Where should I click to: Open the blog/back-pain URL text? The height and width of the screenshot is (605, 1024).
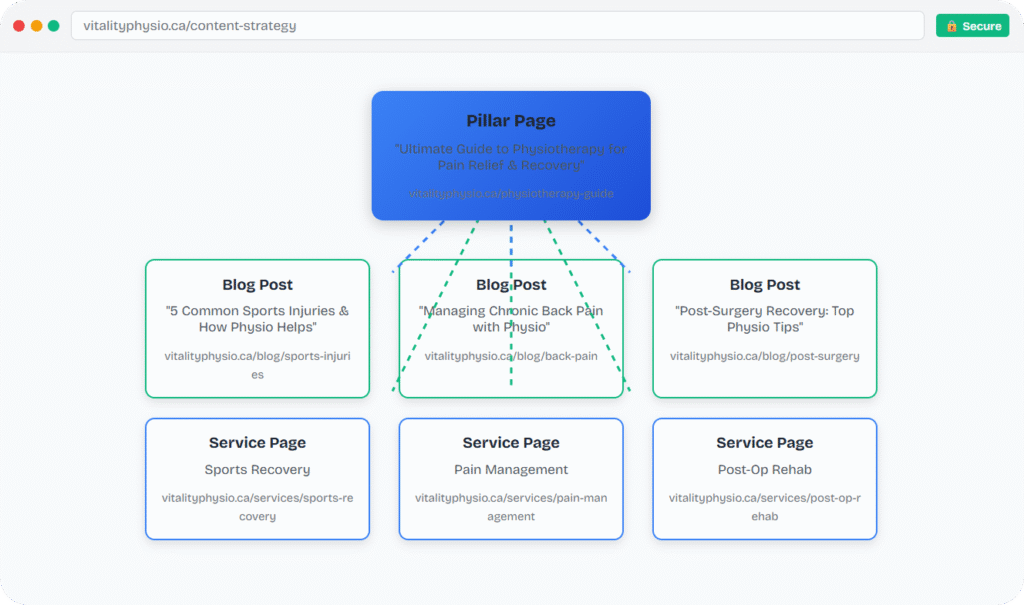[511, 356]
